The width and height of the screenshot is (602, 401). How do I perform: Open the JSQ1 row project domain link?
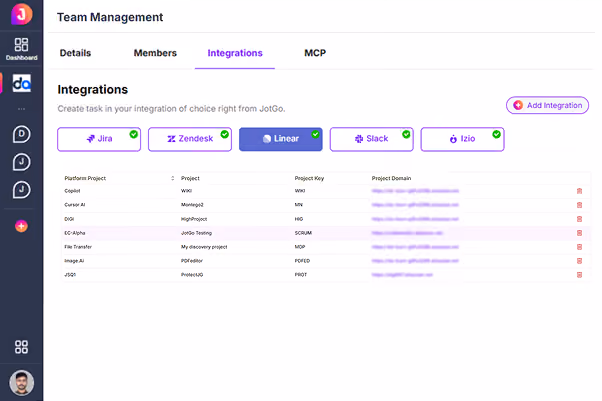point(402,275)
